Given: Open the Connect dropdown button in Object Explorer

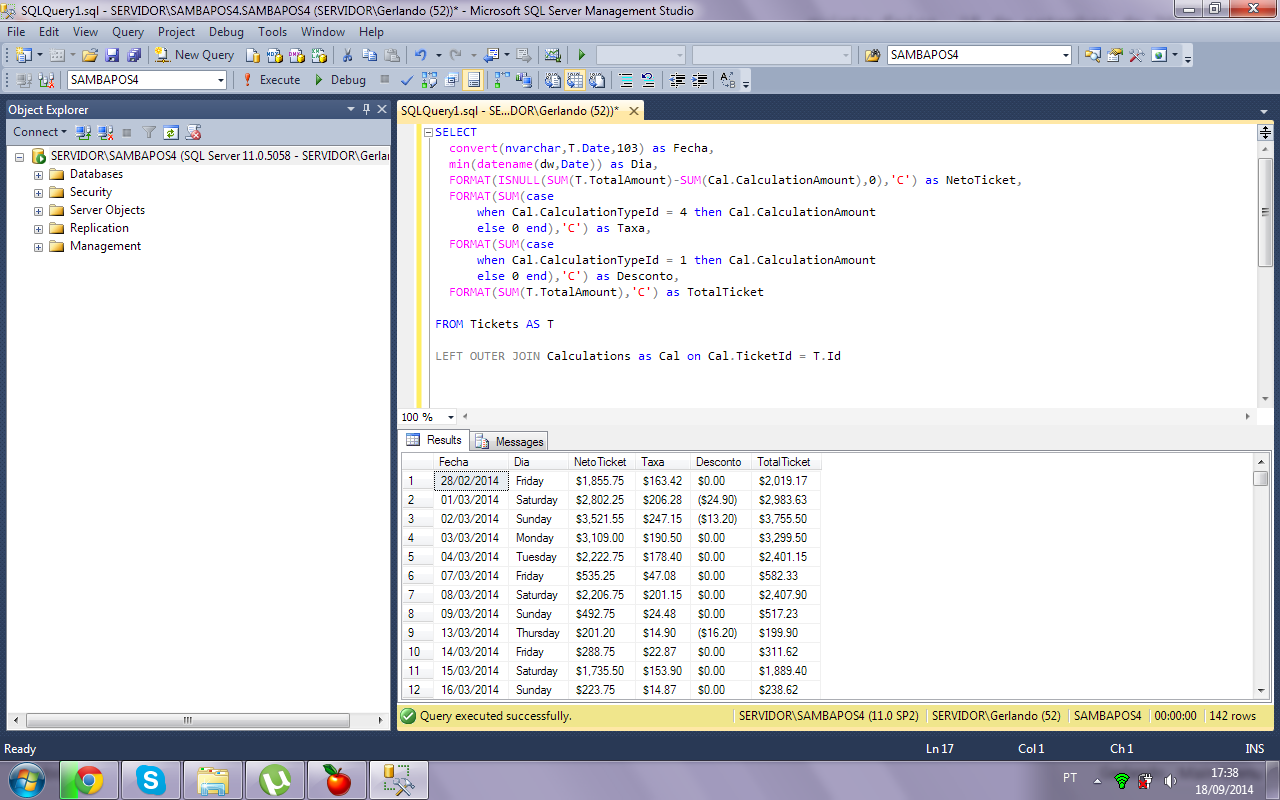Looking at the screenshot, I should [x=40, y=132].
